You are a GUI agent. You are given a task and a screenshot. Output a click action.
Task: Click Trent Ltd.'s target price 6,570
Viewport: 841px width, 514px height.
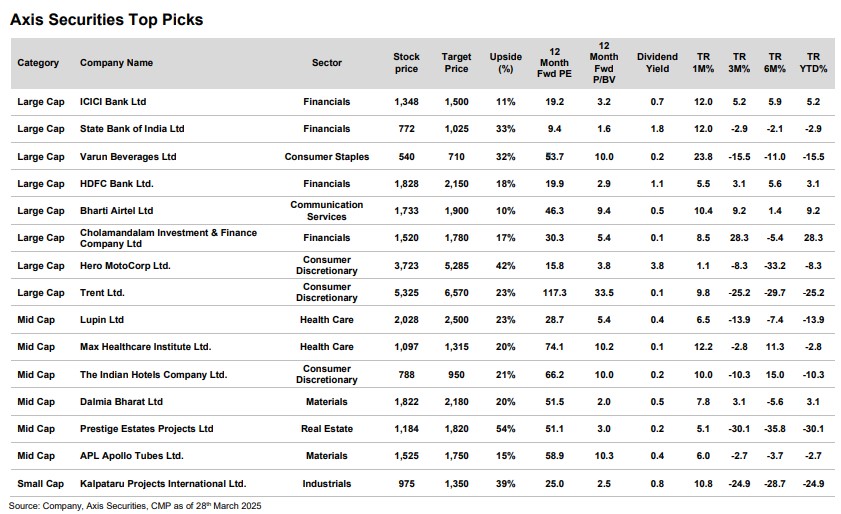[456, 293]
